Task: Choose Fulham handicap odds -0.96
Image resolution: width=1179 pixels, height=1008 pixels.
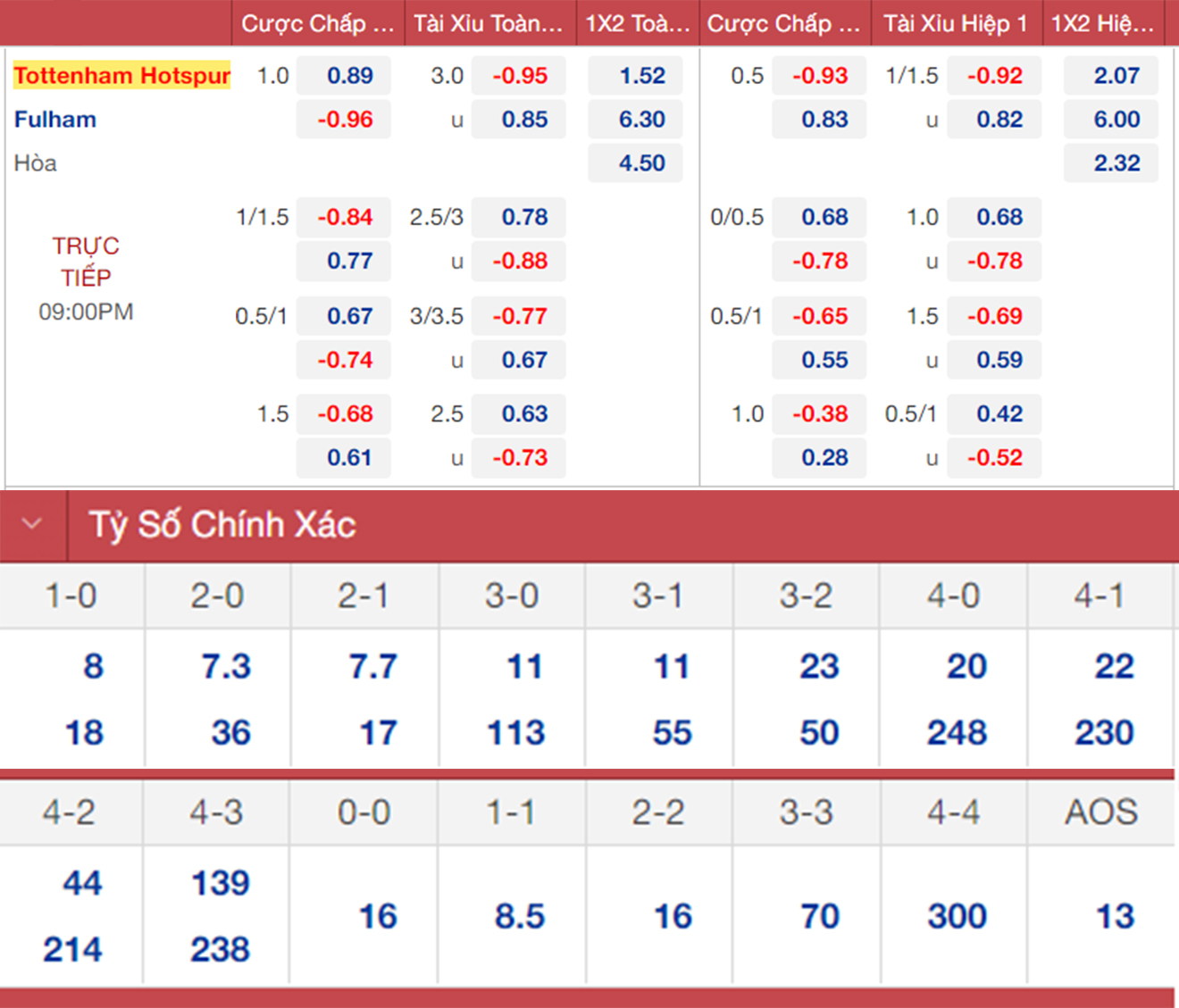Action: tap(345, 120)
